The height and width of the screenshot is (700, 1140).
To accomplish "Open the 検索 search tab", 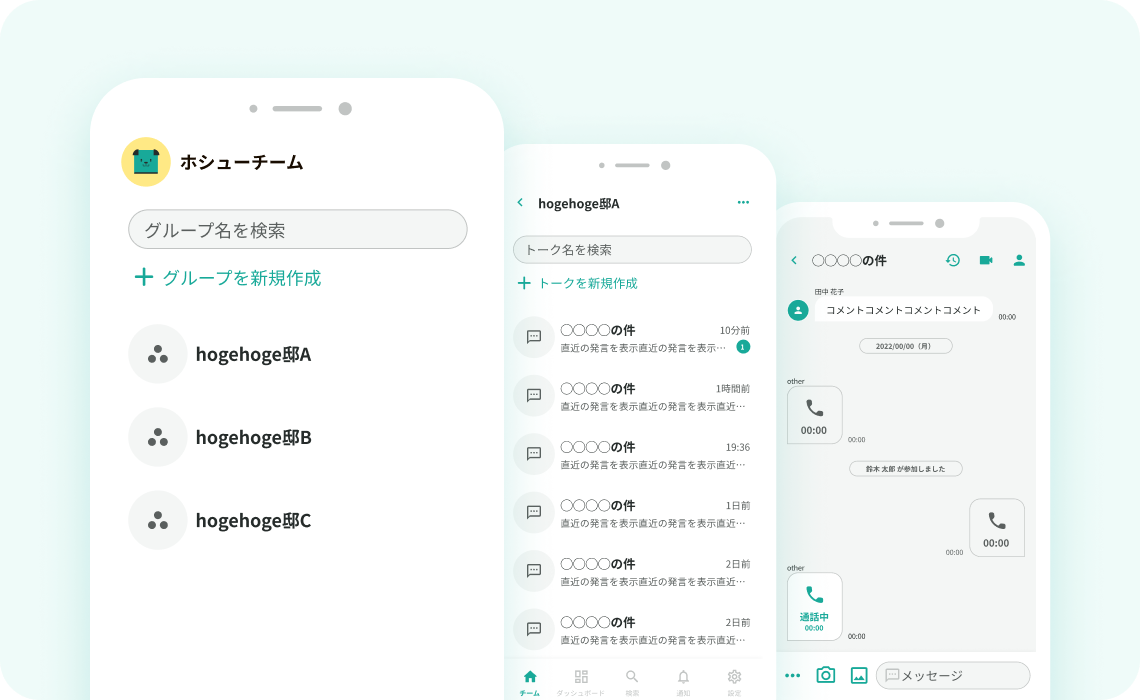I will 632,681.
